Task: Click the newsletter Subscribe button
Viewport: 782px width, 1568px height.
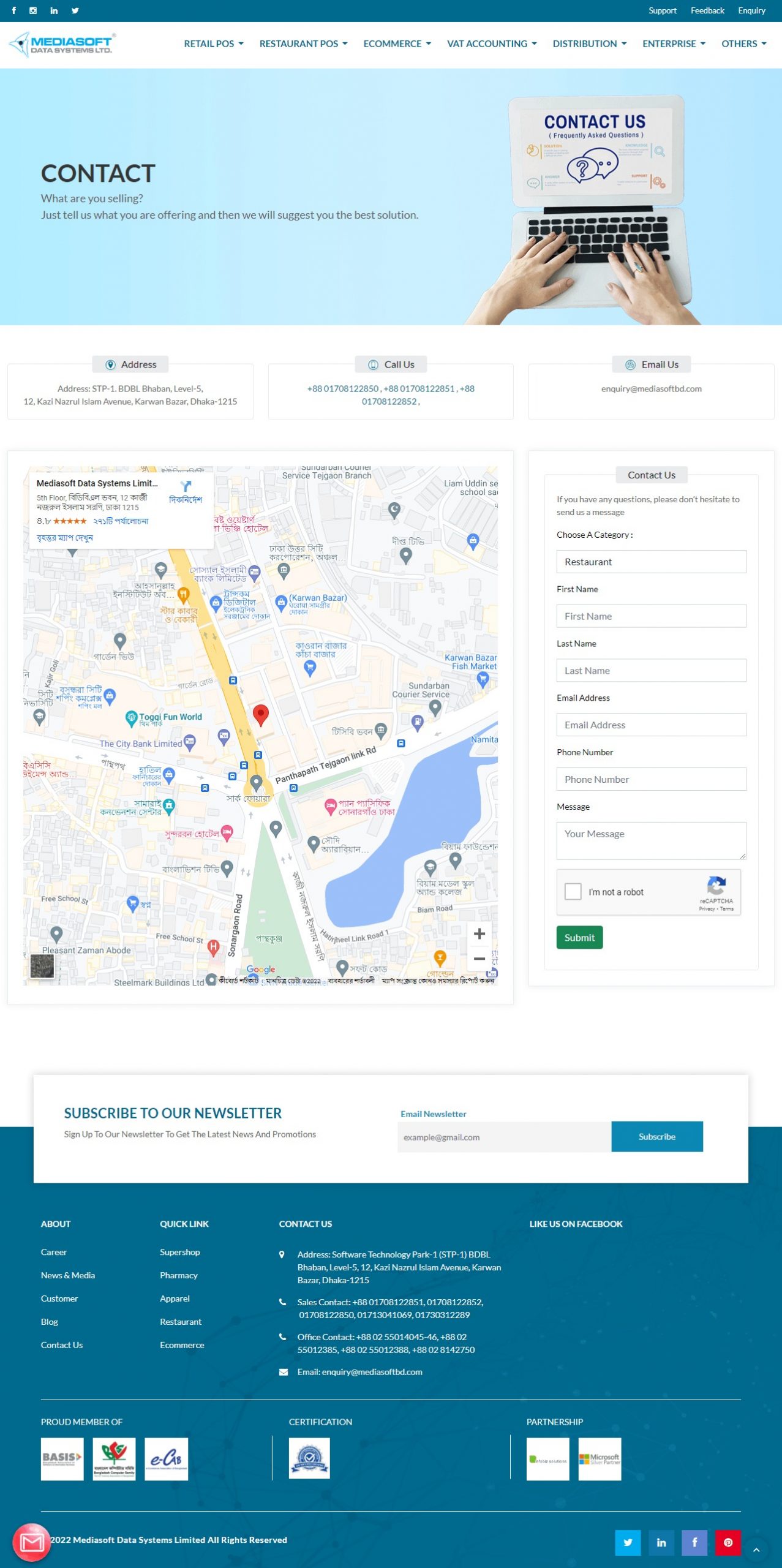Action: 657,1137
